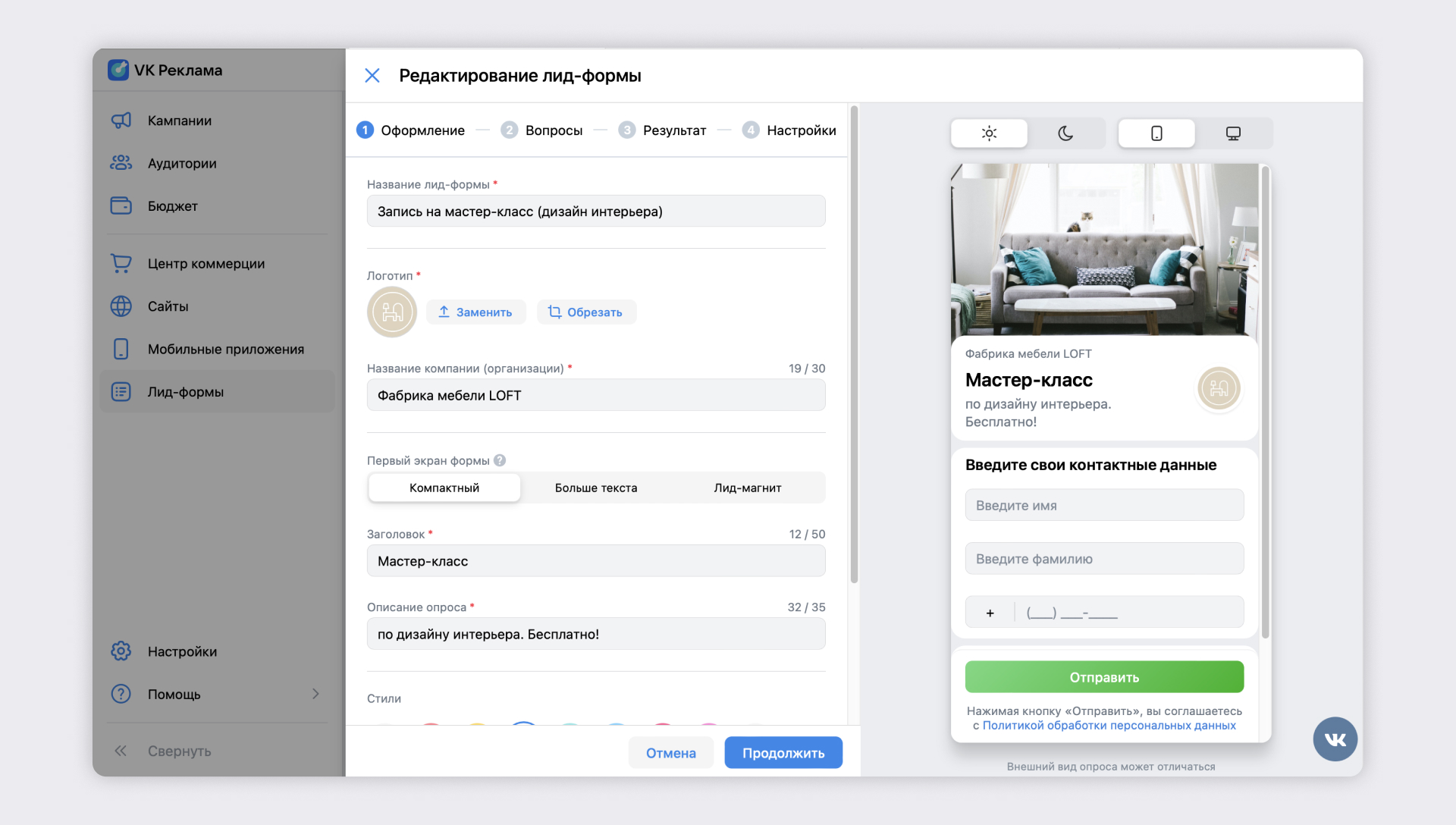The width and height of the screenshot is (1456, 825).
Task: Switch preview to mobile device view
Action: click(1156, 133)
